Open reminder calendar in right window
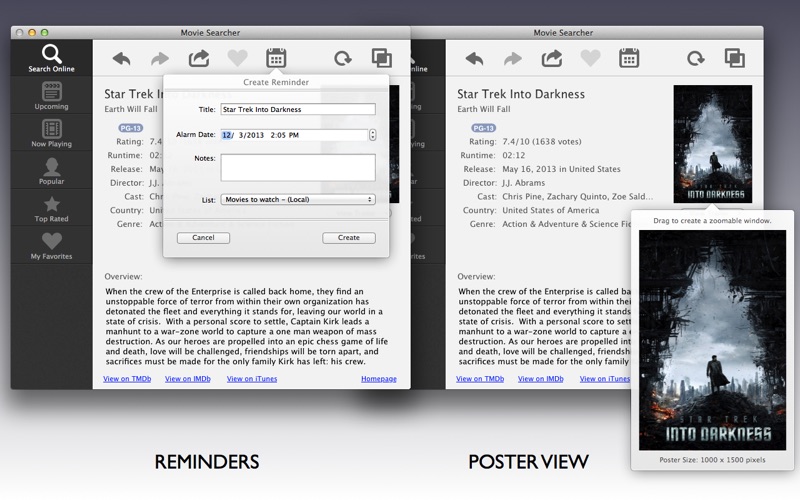 pos(629,58)
